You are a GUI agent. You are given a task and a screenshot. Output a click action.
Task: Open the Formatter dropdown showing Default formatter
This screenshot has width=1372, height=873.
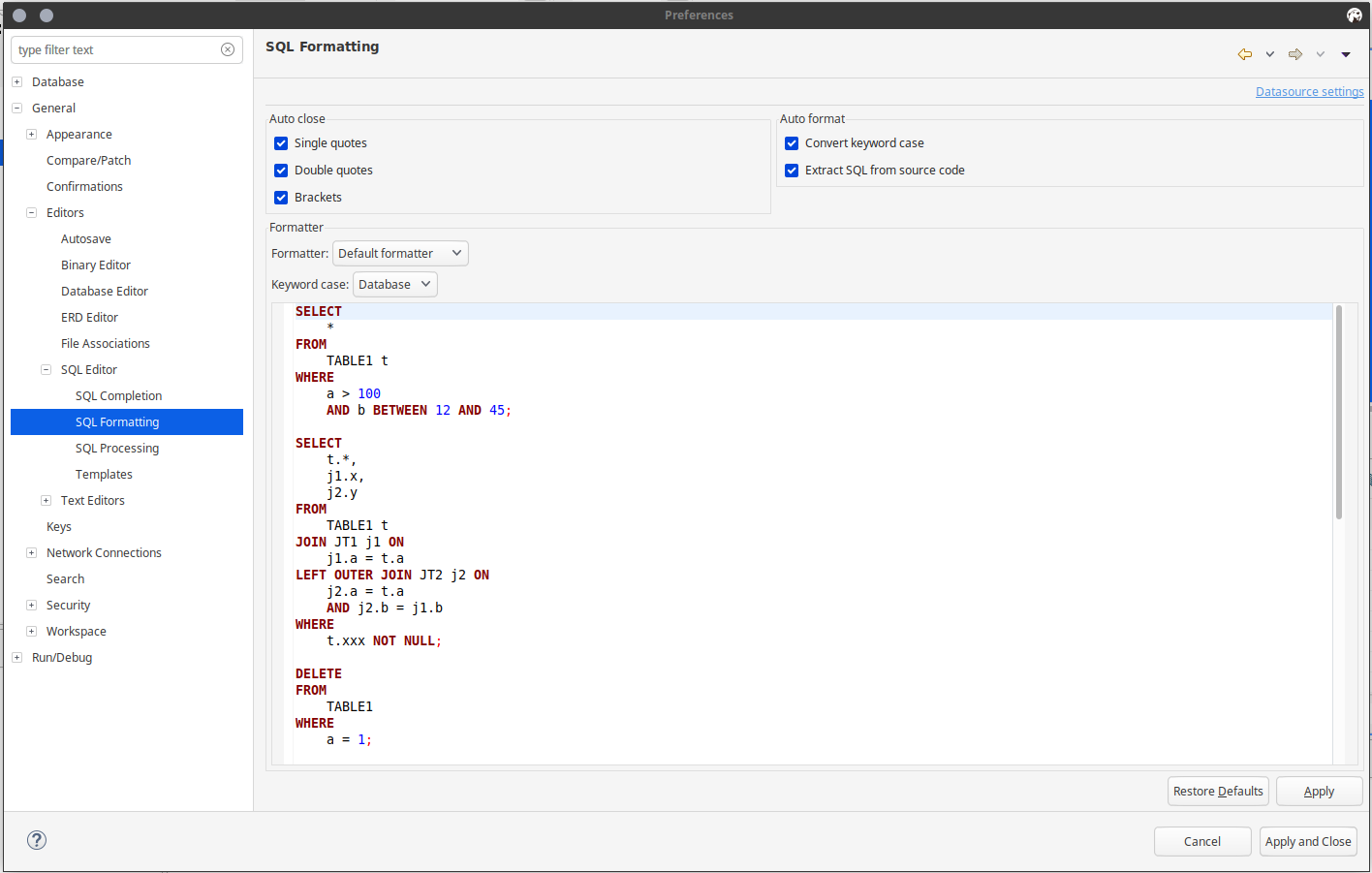point(399,253)
